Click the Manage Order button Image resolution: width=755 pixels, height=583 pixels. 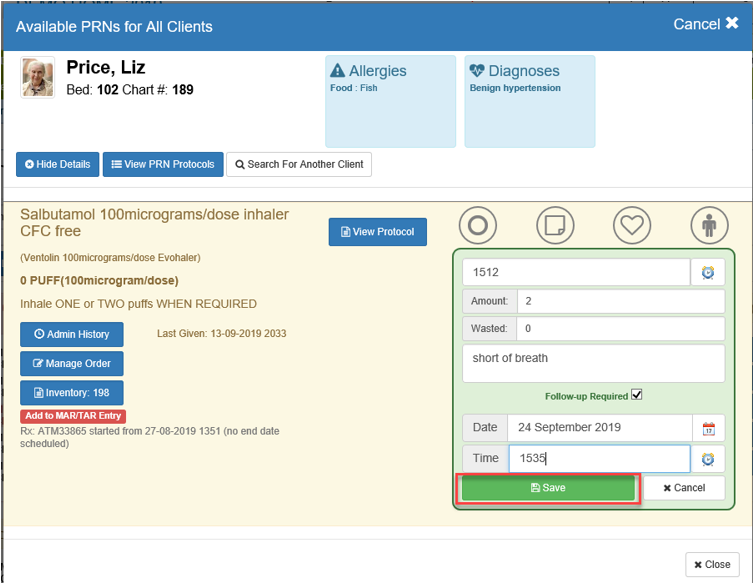pyautogui.click(x=71, y=363)
